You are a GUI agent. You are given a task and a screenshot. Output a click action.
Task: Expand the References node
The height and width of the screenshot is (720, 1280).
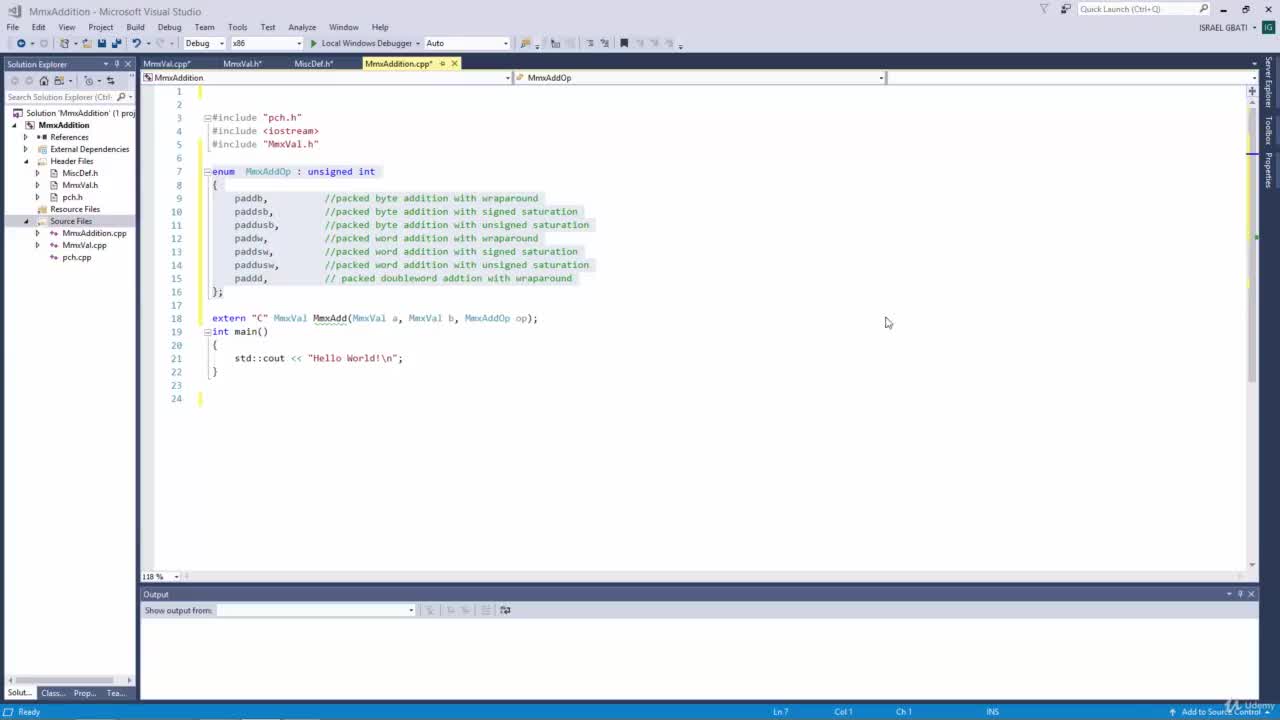coord(26,137)
